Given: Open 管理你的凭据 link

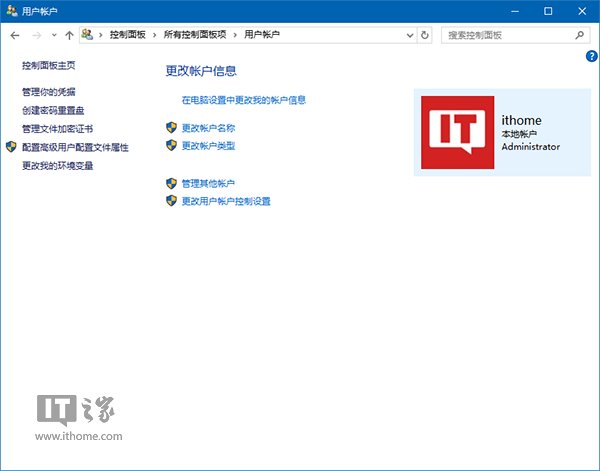Looking at the screenshot, I should [x=48, y=92].
